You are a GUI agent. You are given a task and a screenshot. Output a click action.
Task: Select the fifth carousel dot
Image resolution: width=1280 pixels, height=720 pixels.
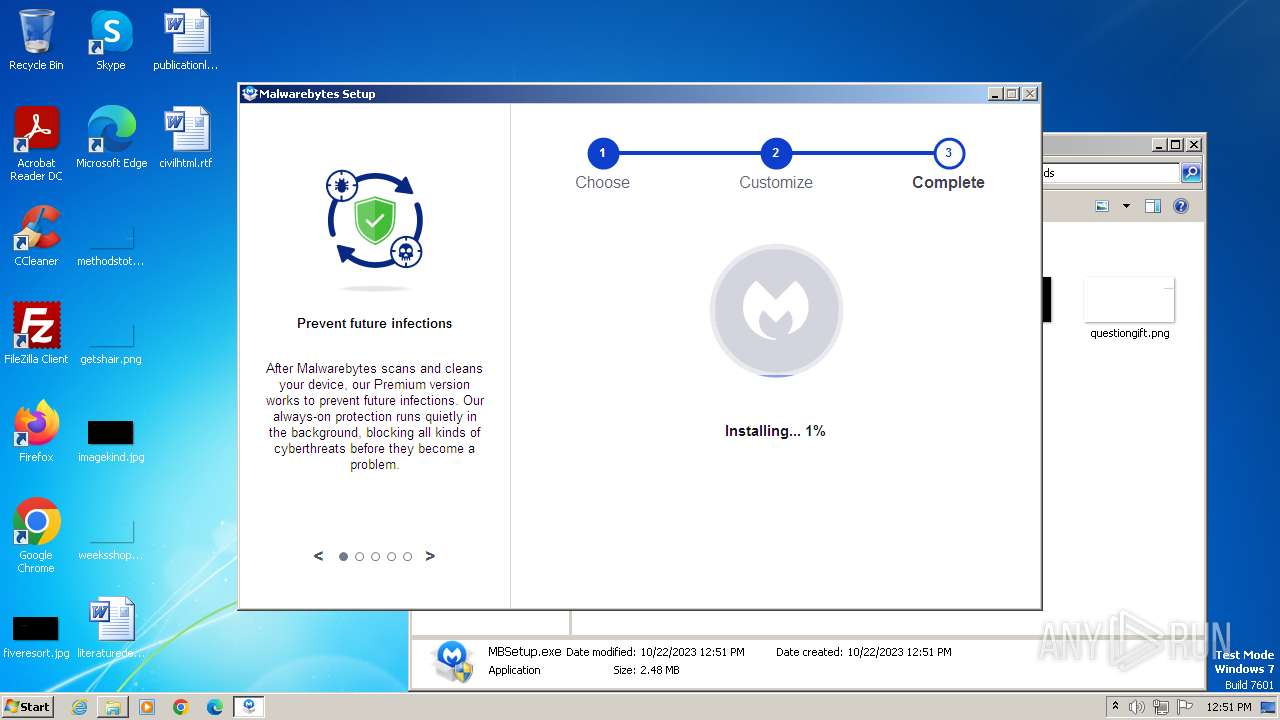pyautogui.click(x=408, y=557)
